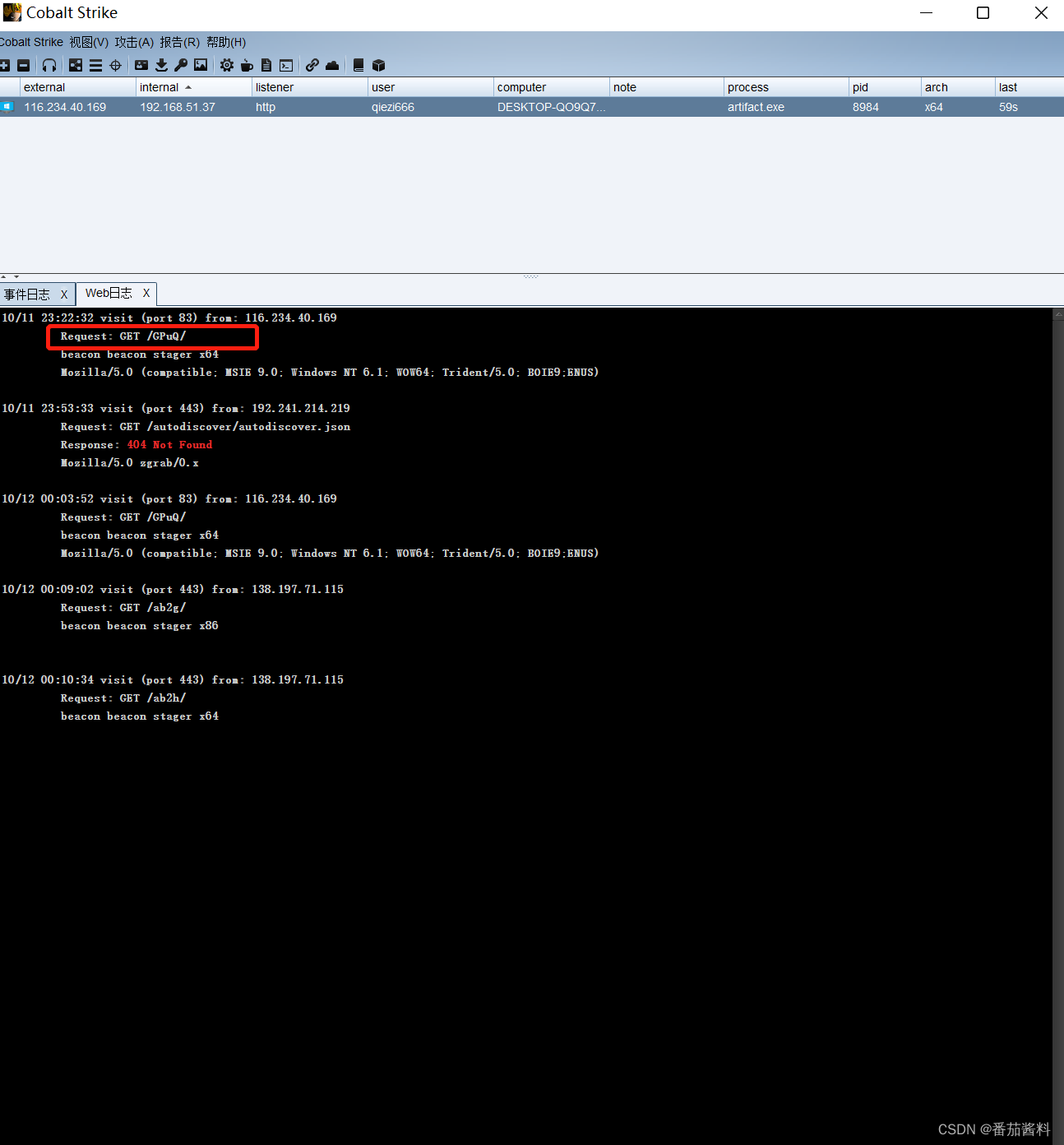This screenshot has width=1064, height=1145.
Task: Sort by the last column header
Action: tap(1029, 87)
